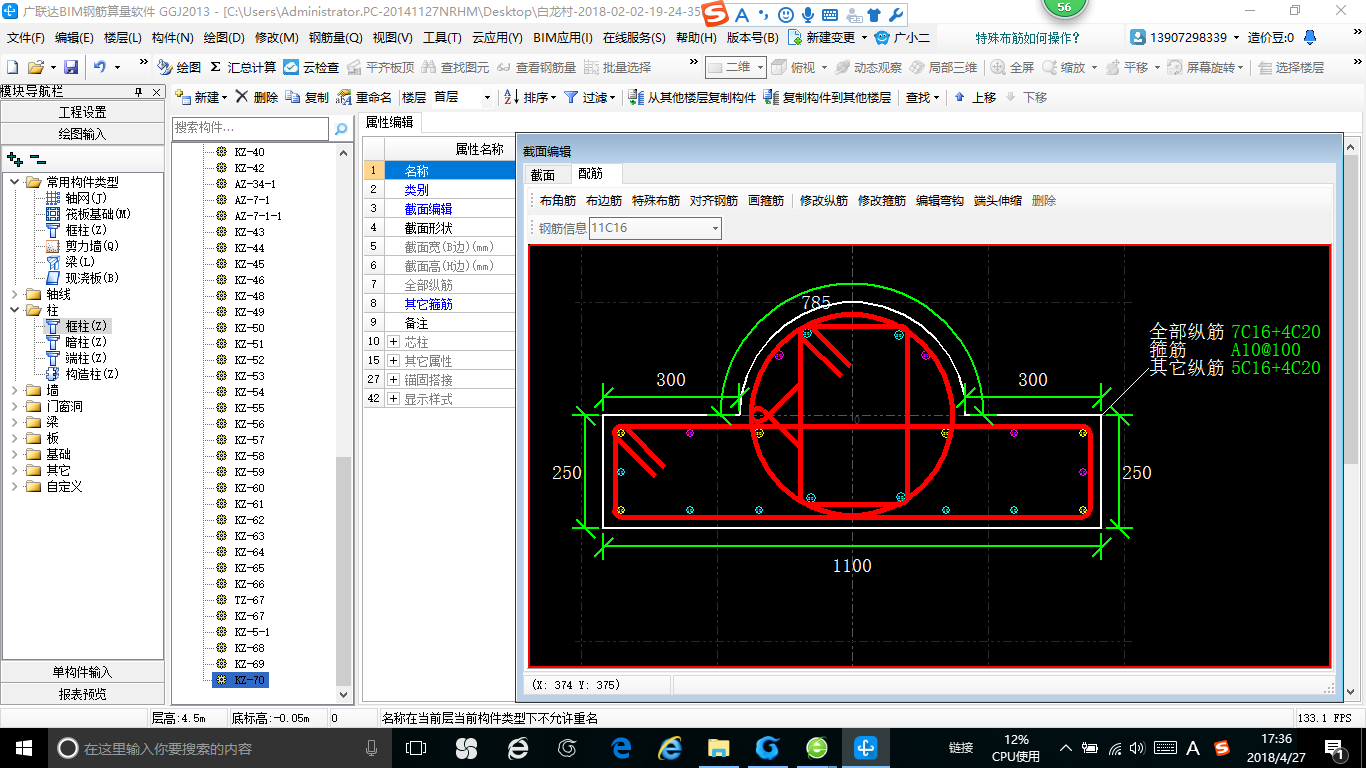
Task: Open the BIM应用(I) menu
Action: click(563, 38)
